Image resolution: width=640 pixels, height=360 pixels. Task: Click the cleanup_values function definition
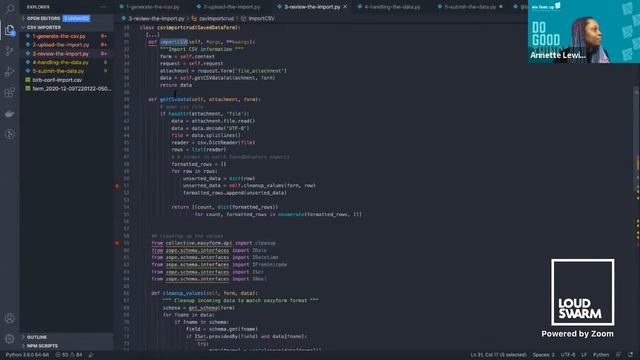pyautogui.click(x=184, y=293)
